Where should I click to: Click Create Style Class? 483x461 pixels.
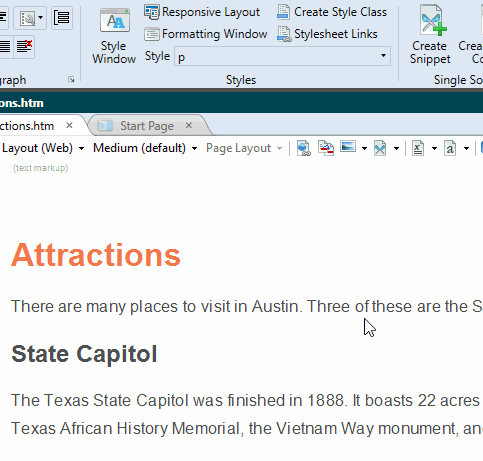coord(332,12)
